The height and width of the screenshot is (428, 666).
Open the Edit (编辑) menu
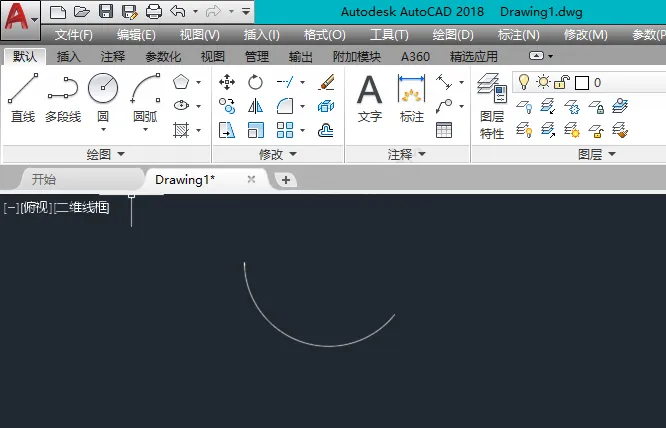136,34
